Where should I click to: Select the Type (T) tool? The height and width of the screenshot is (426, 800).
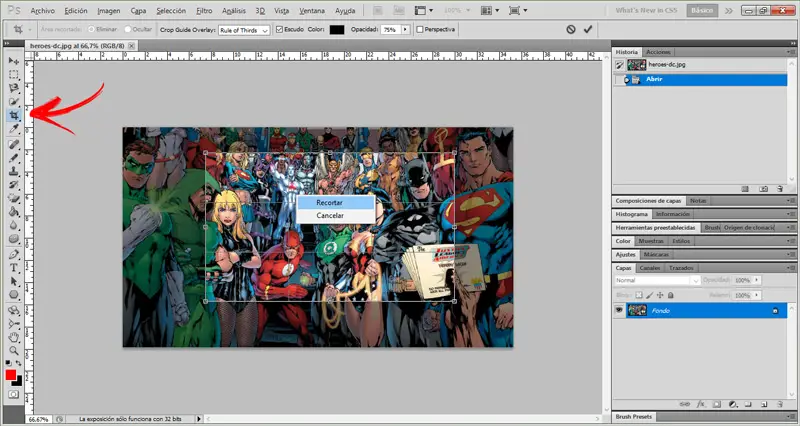[14, 268]
